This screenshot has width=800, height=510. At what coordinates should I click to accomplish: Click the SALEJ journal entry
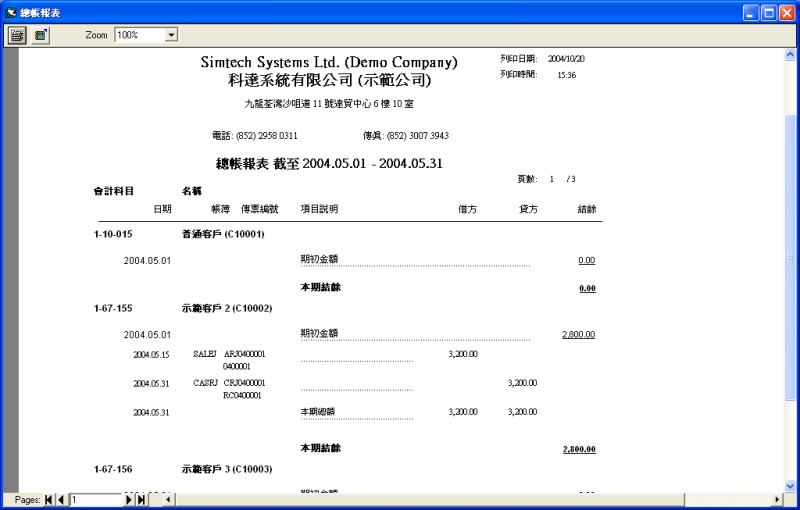[205, 353]
